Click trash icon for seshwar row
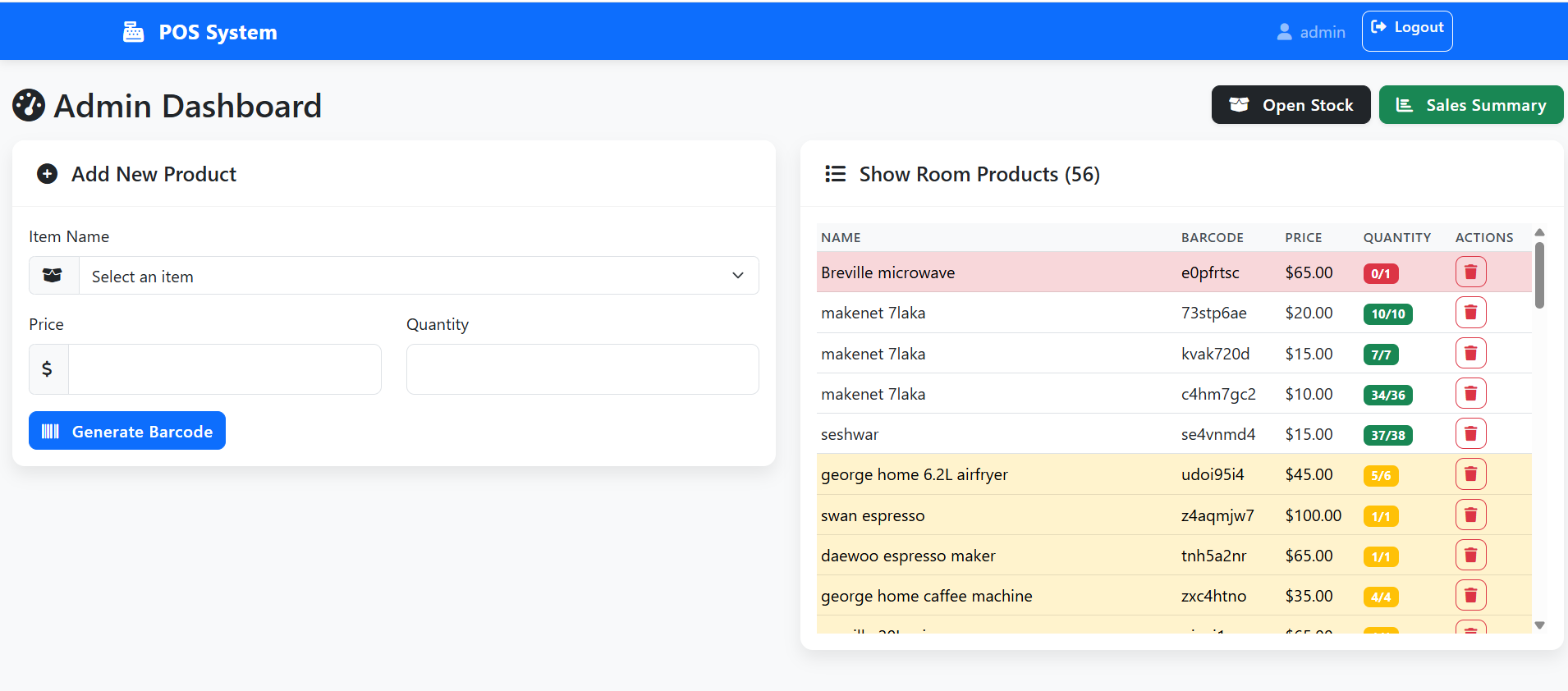This screenshot has height=691, width=1568. [1470, 434]
